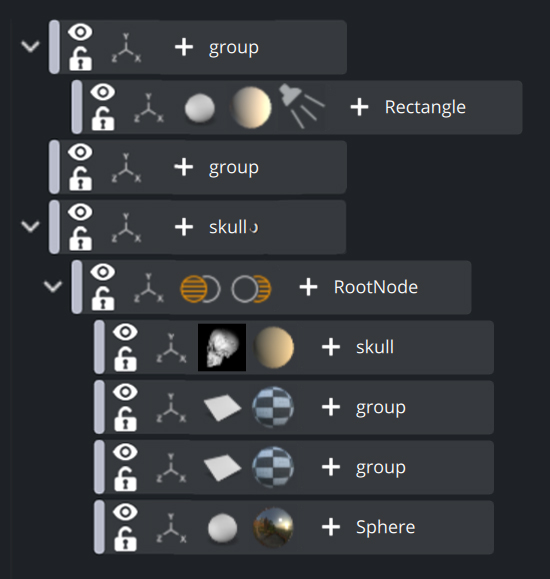This screenshot has height=579, width=550.
Task: Select the Sphere tree item label
Action: [x=386, y=527]
